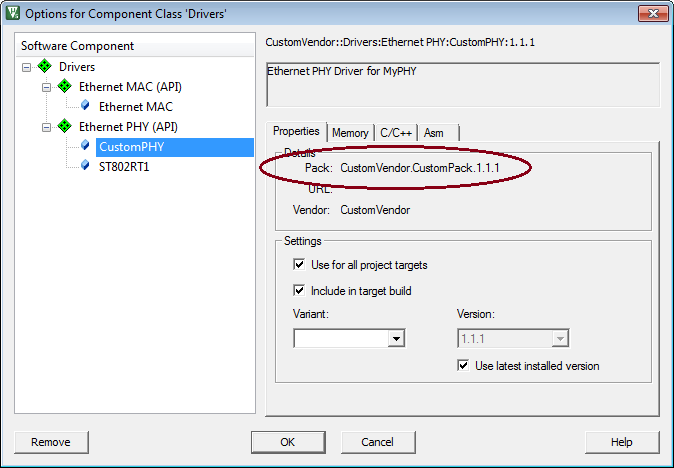
Task: Switch to the Memory tab
Action: point(350,133)
